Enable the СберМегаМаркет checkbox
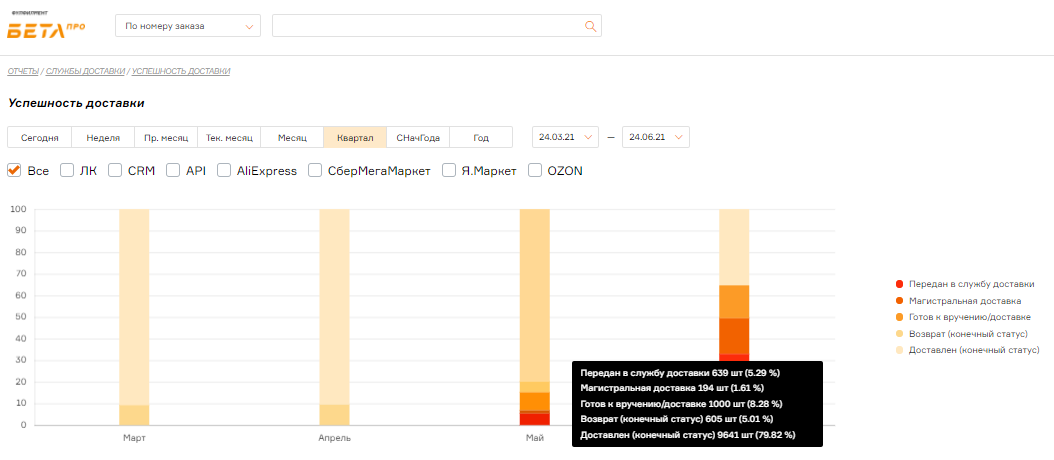The width and height of the screenshot is (1054, 460). (x=315, y=171)
